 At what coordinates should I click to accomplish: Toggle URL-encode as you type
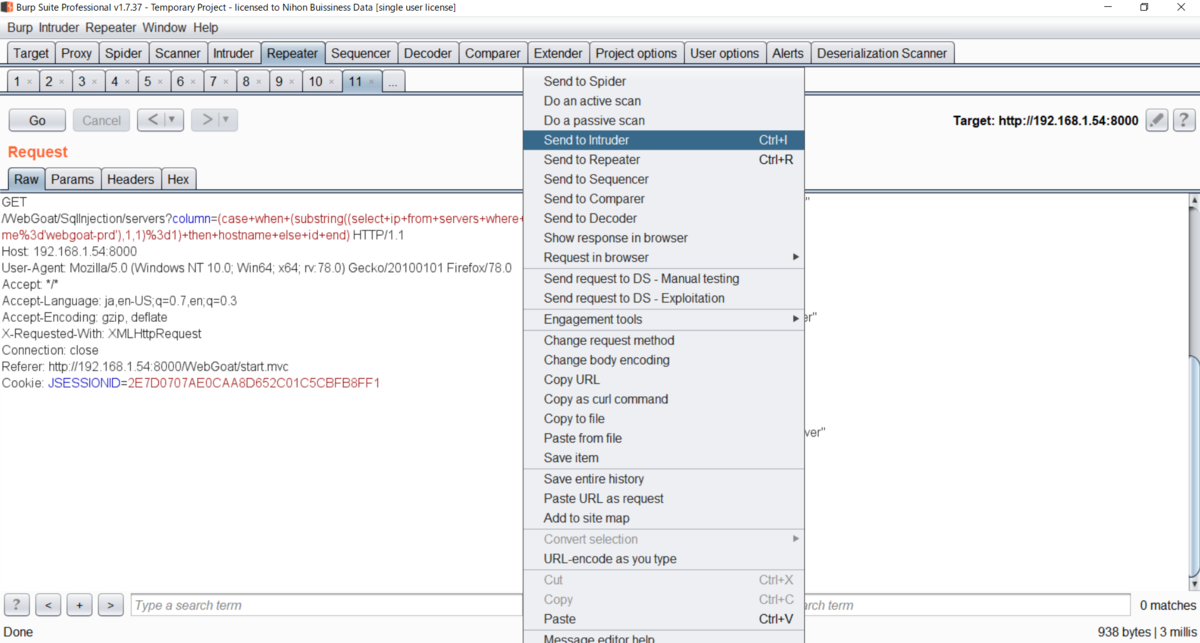pyautogui.click(x=663, y=559)
